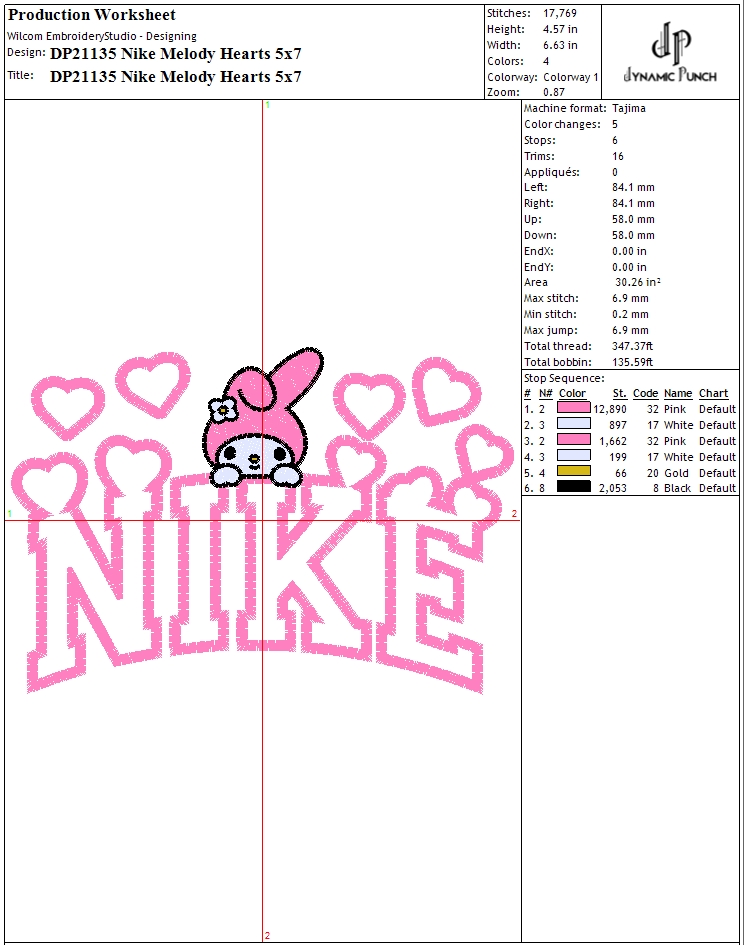Click stitch count 12,890 in stop 1
Image resolution: width=744 pixels, height=945 pixels.
click(x=610, y=409)
